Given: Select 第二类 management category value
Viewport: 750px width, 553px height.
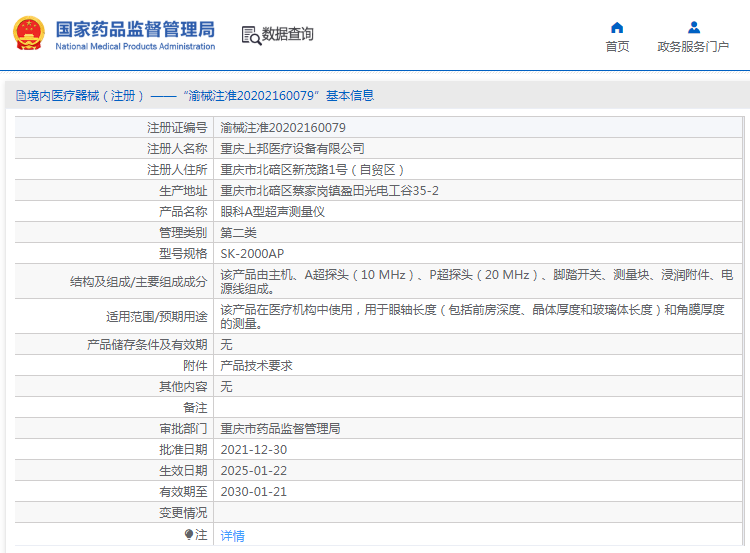Looking at the screenshot, I should tap(238, 233).
